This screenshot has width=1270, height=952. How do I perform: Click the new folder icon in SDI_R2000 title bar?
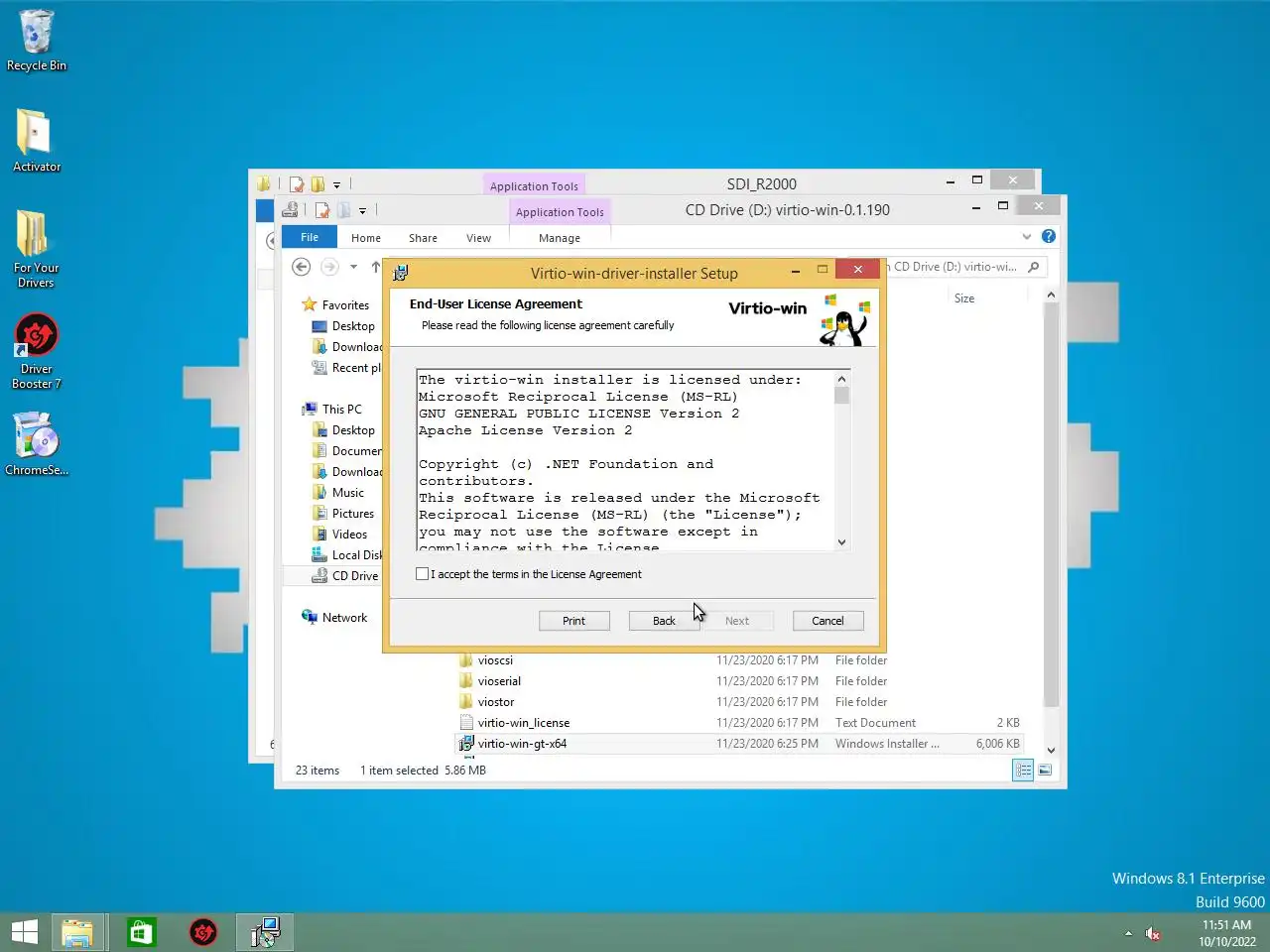(317, 184)
